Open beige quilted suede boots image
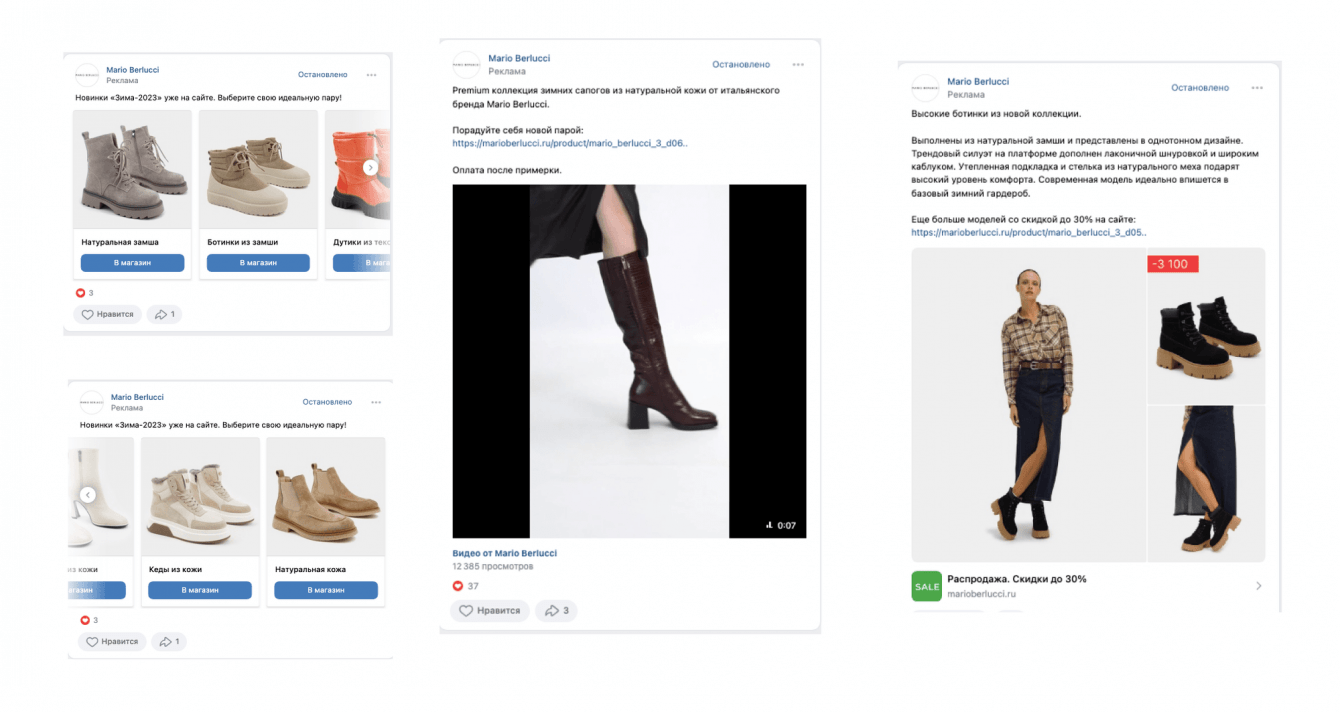Image resolution: width=1340 pixels, height=712 pixels. pyautogui.click(x=258, y=169)
